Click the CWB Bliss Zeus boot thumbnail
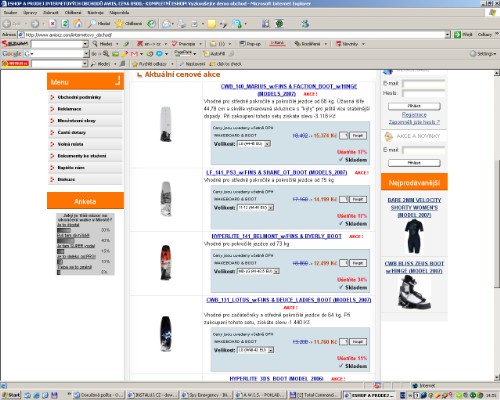Image resolution: width=500 pixels, height=400 pixels. point(414,292)
